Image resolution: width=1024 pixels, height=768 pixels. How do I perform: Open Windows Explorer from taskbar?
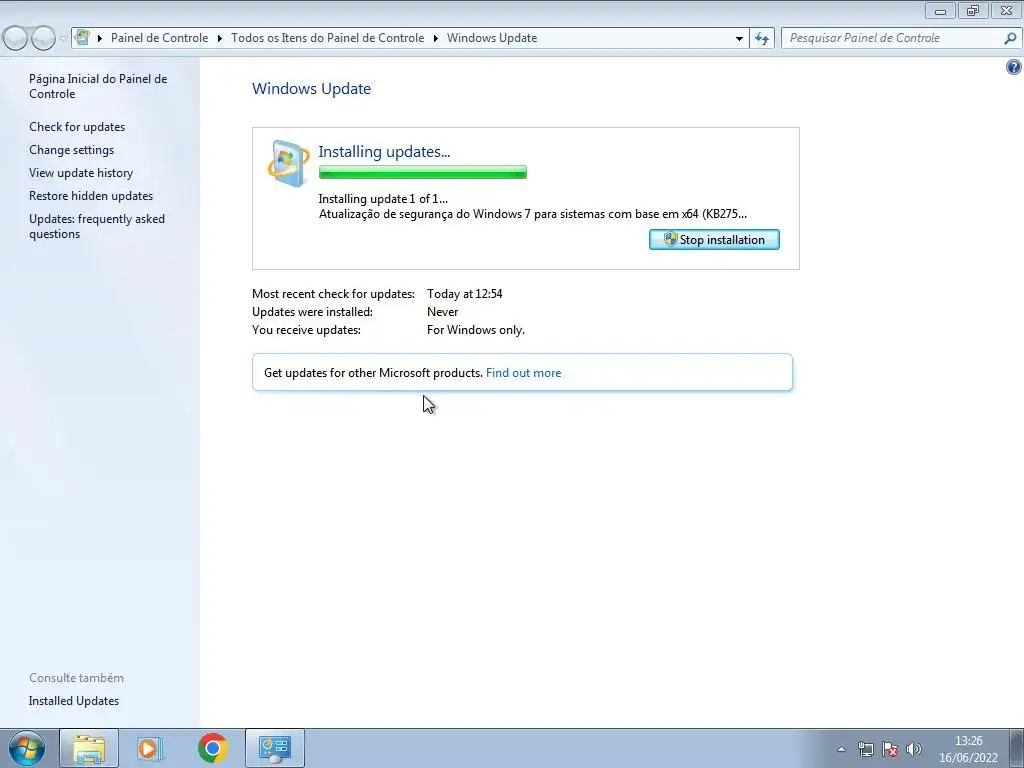click(x=89, y=748)
